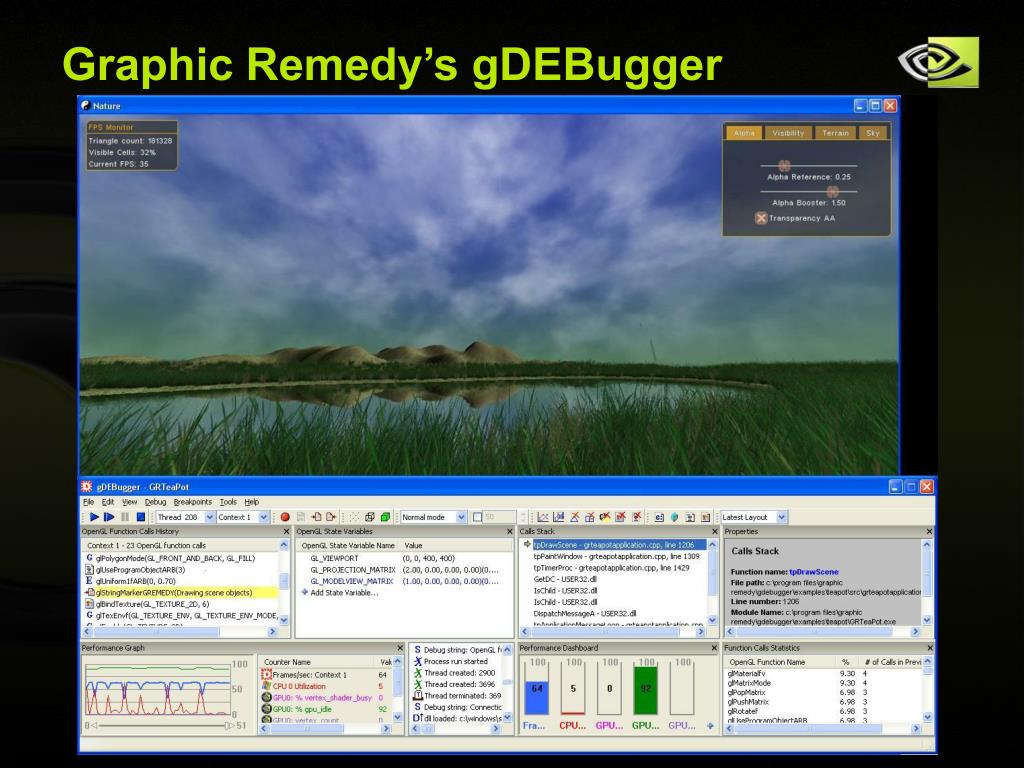The height and width of the screenshot is (768, 1024).
Task: Close the Performance Dashboard panel
Action: point(714,648)
